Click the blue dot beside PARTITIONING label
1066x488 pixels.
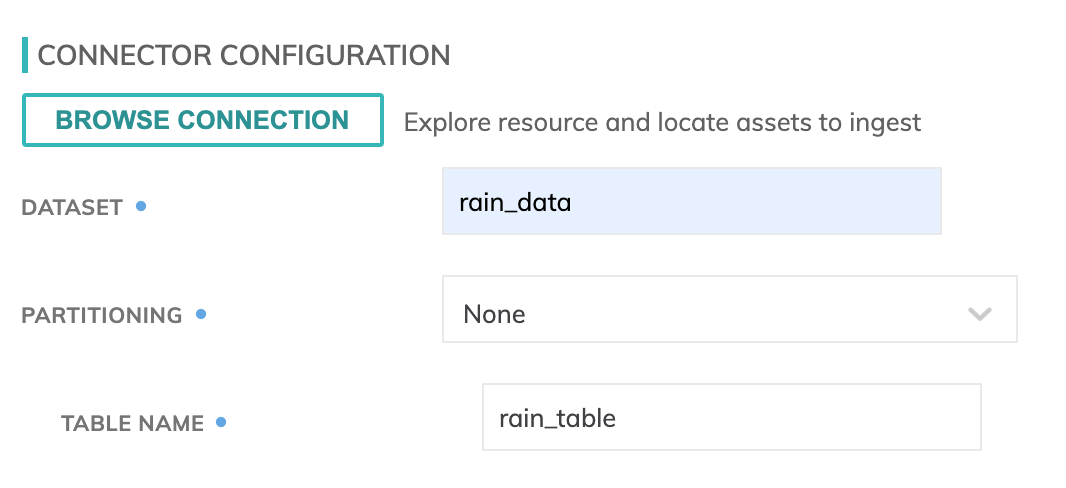[x=201, y=314]
